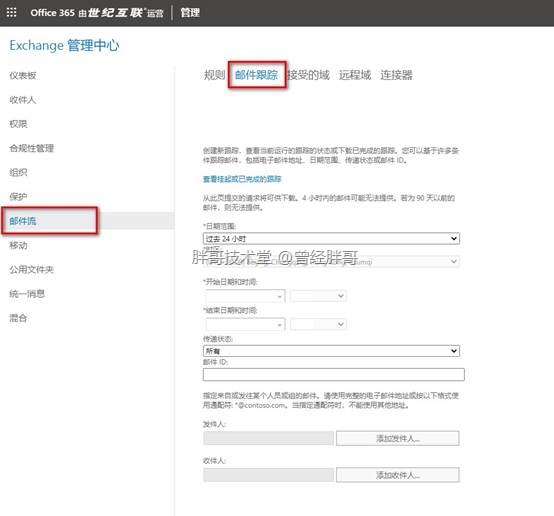554x516 pixels.
Task: Expand the end date picker dropdown
Action: click(x=245, y=324)
